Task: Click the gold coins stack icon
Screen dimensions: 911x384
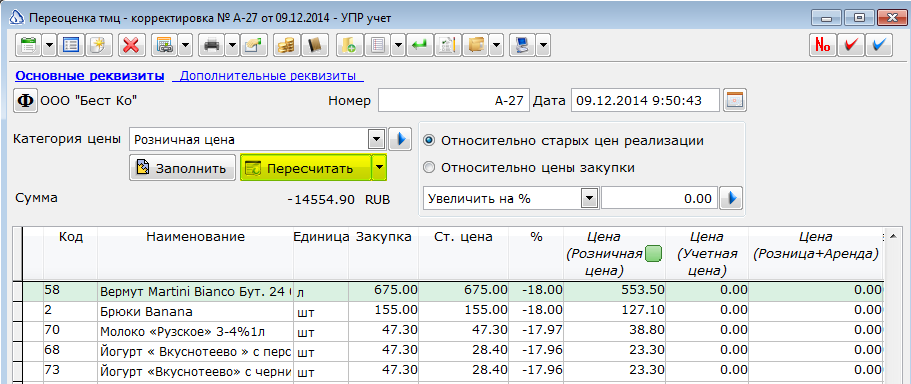Action: click(x=286, y=45)
